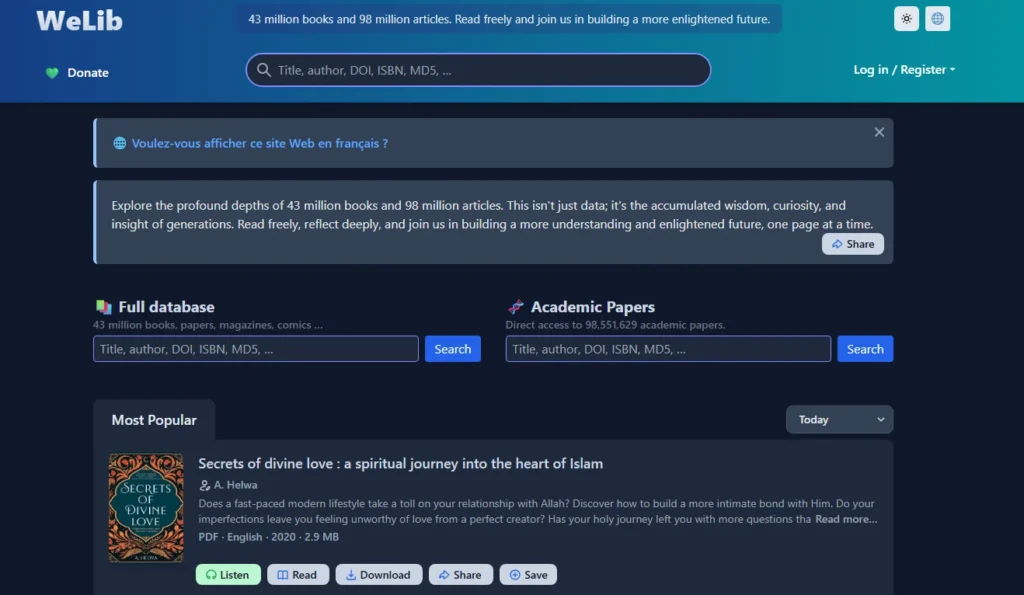The width and height of the screenshot is (1024, 595).
Task: Click the Secrets of Divine Love cover thumbnail
Action: point(146,508)
